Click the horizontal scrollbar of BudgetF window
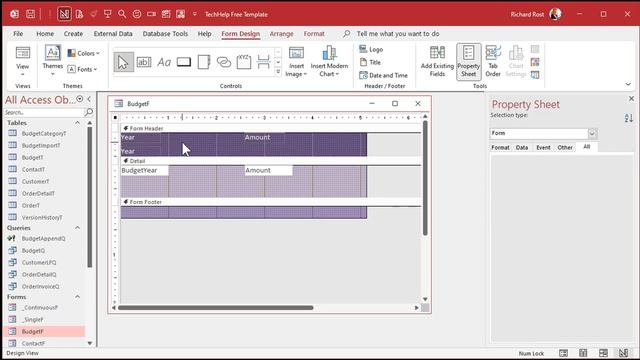640x360 pixels. tap(216, 308)
